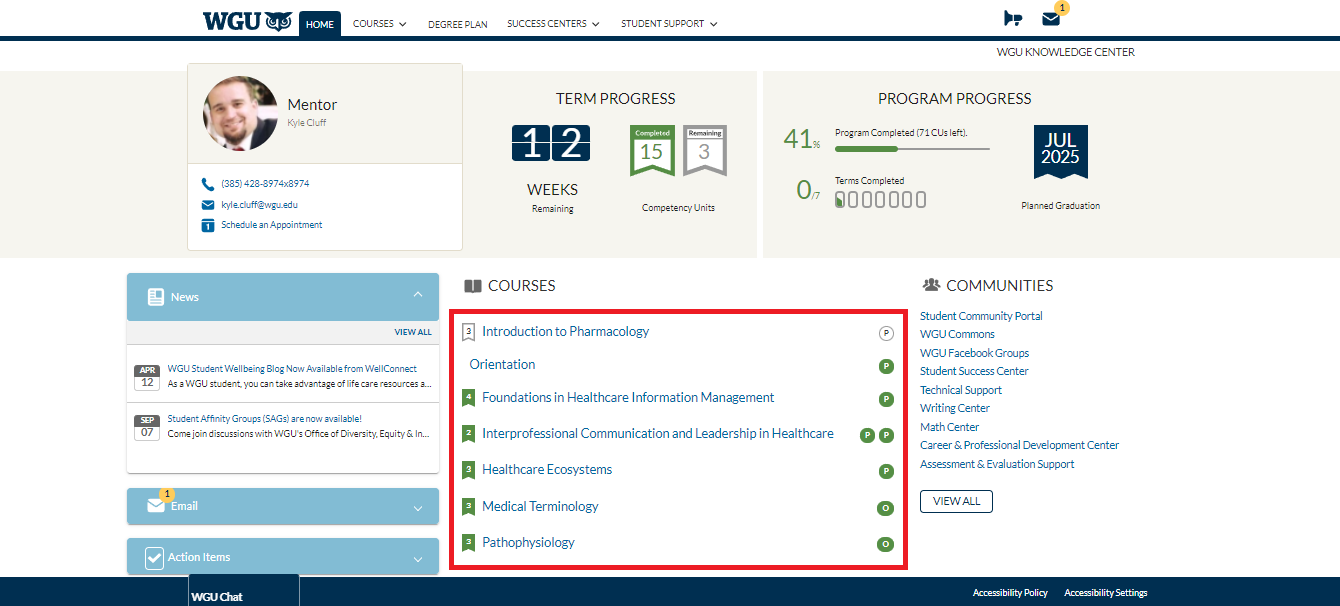Image resolution: width=1340 pixels, height=606 pixels.
Task: Click the Program Completed progress bar
Action: [912, 149]
